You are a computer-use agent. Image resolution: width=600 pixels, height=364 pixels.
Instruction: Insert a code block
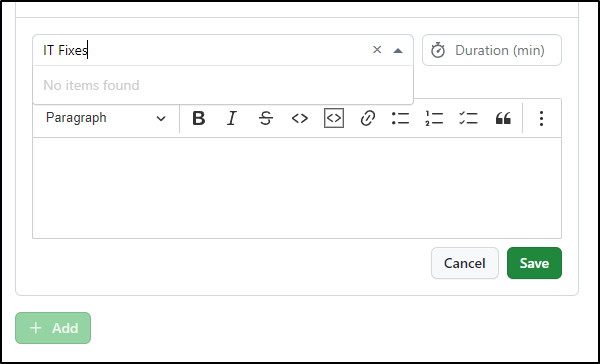tap(334, 118)
